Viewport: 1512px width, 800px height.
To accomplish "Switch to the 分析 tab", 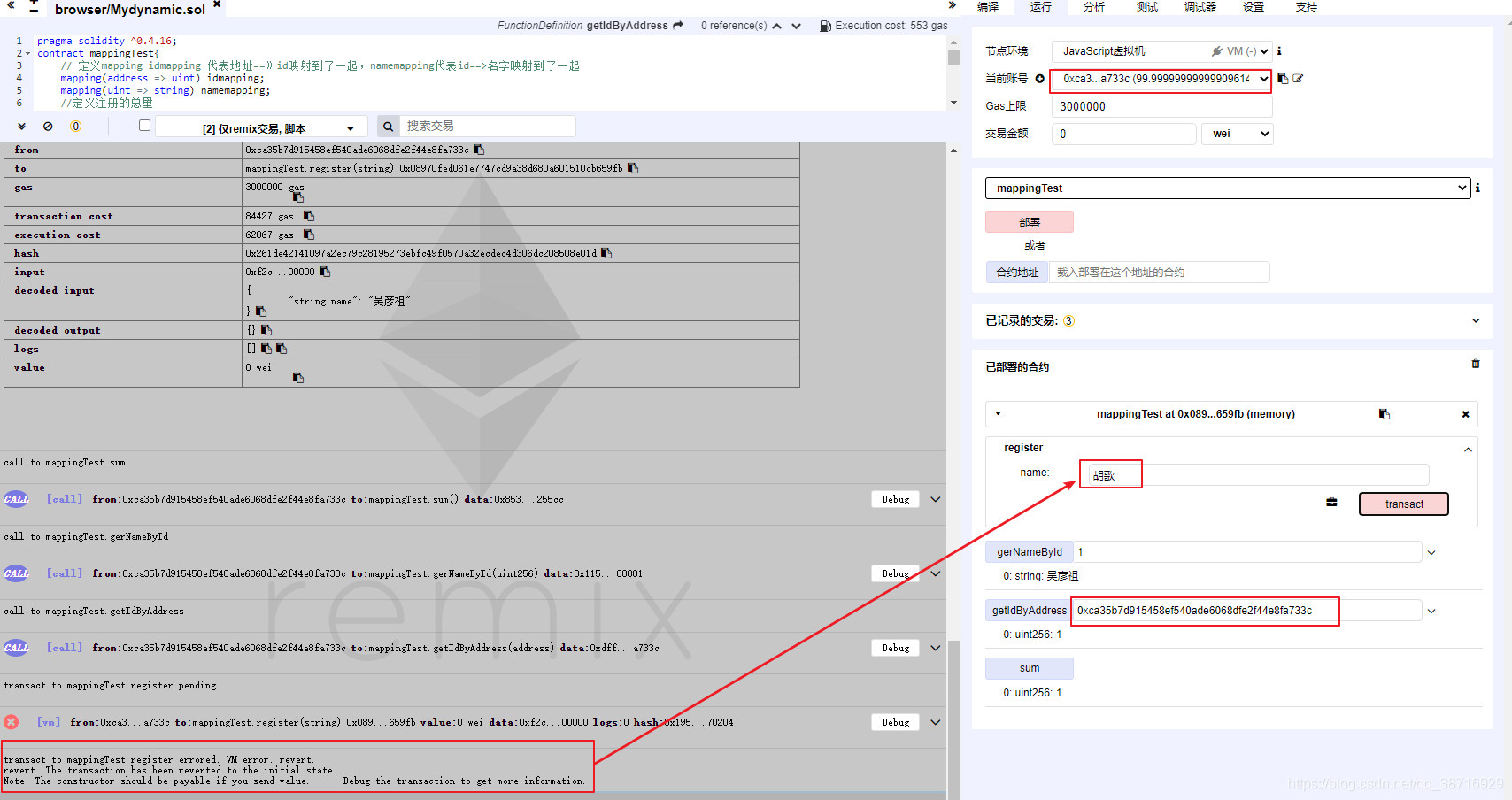I will point(1094,6).
